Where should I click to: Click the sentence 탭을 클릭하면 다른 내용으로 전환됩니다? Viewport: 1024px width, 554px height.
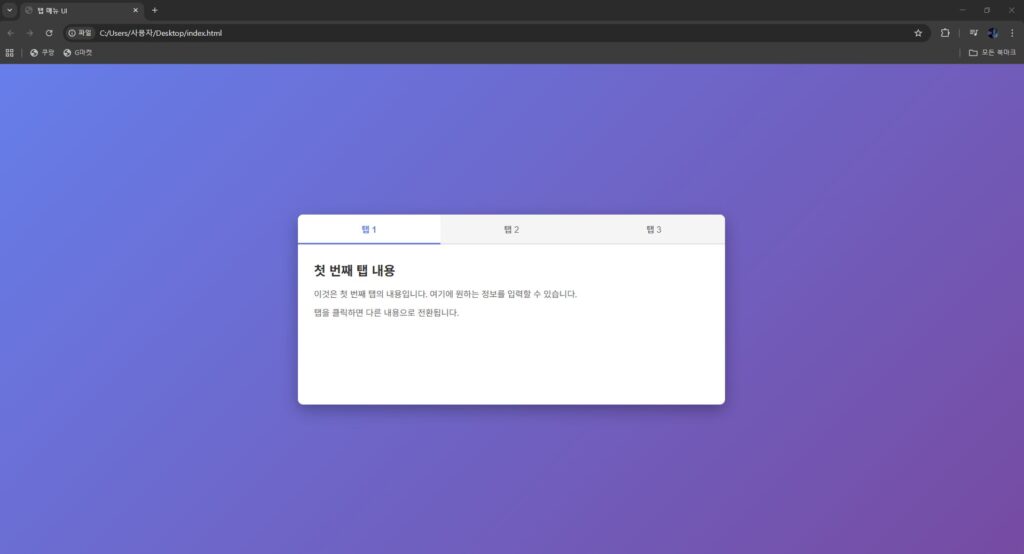point(387,313)
